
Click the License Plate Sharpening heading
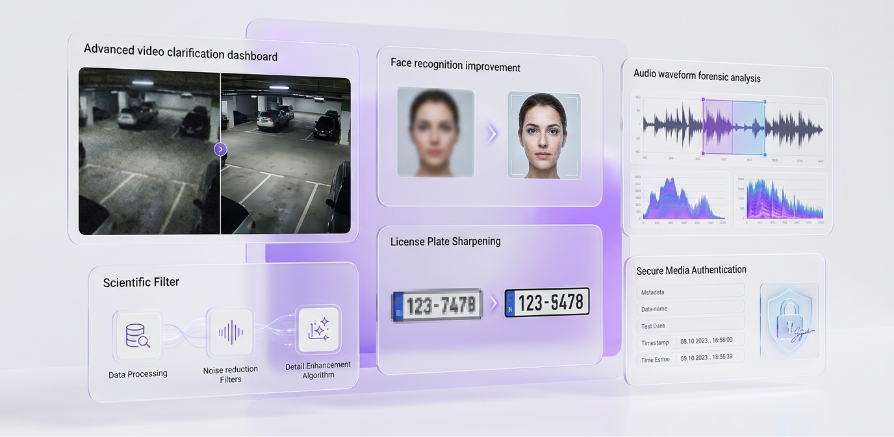[x=445, y=241]
